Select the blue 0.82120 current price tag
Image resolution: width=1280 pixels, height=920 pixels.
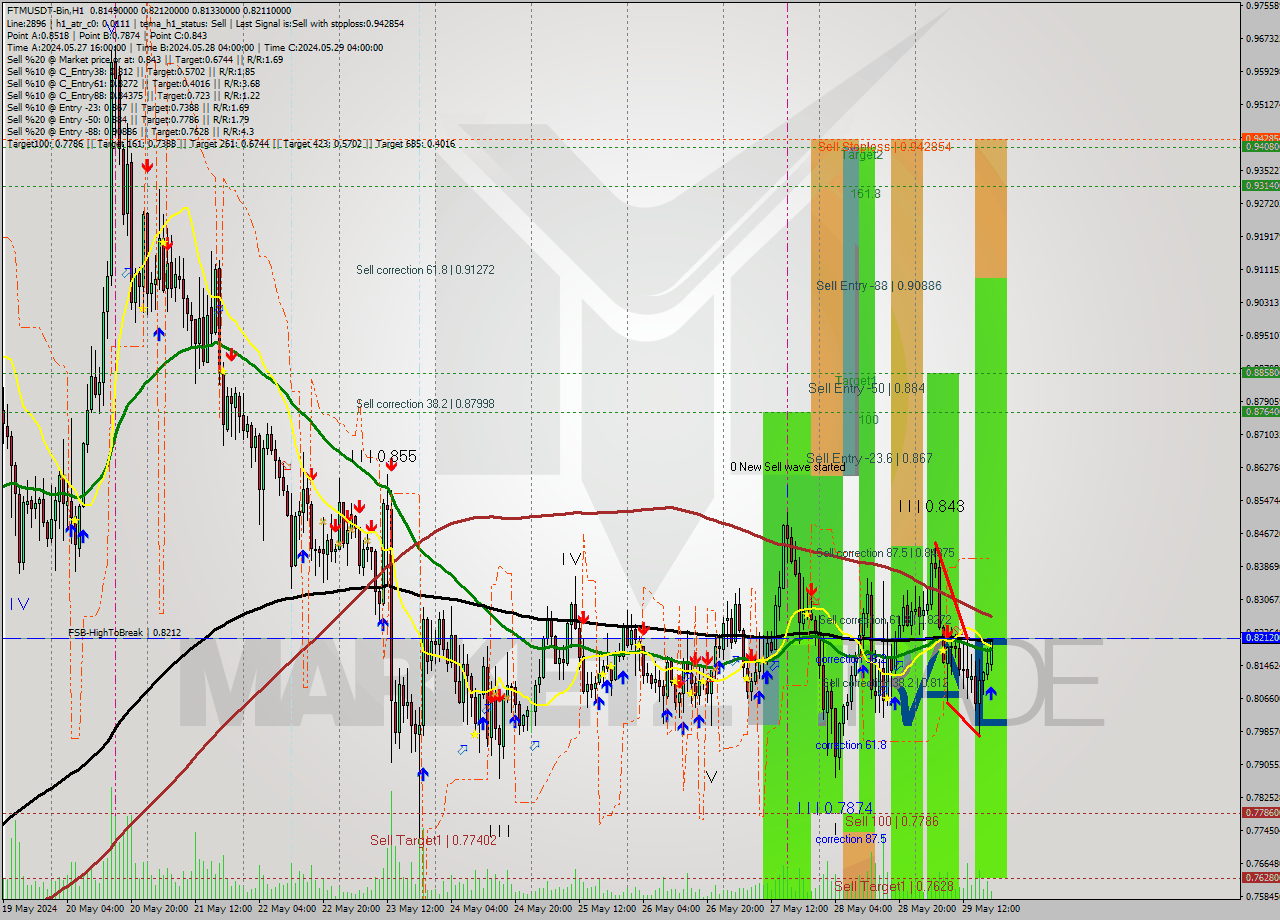[1260, 637]
